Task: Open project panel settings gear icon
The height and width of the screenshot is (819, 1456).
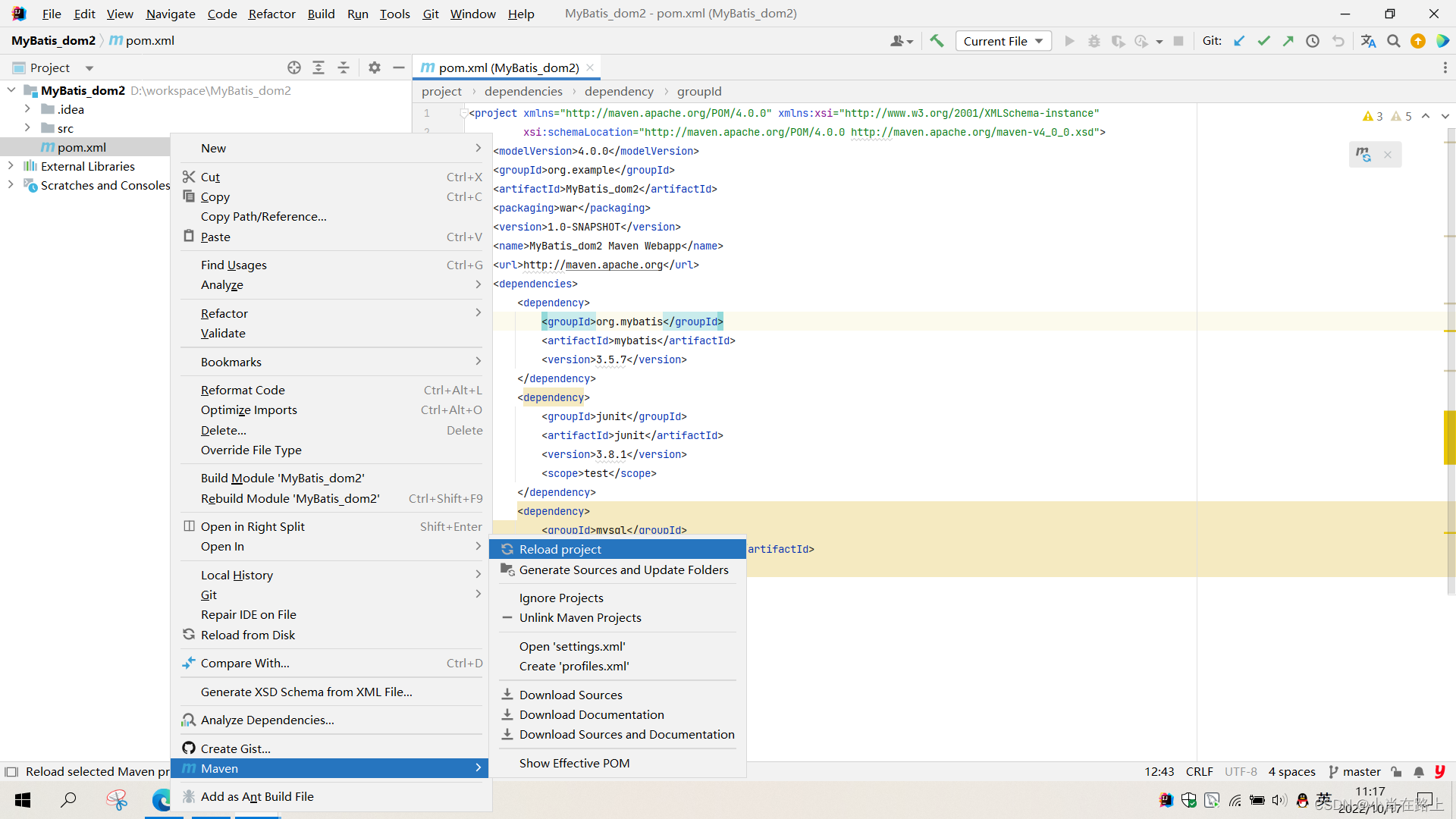Action: pos(374,67)
